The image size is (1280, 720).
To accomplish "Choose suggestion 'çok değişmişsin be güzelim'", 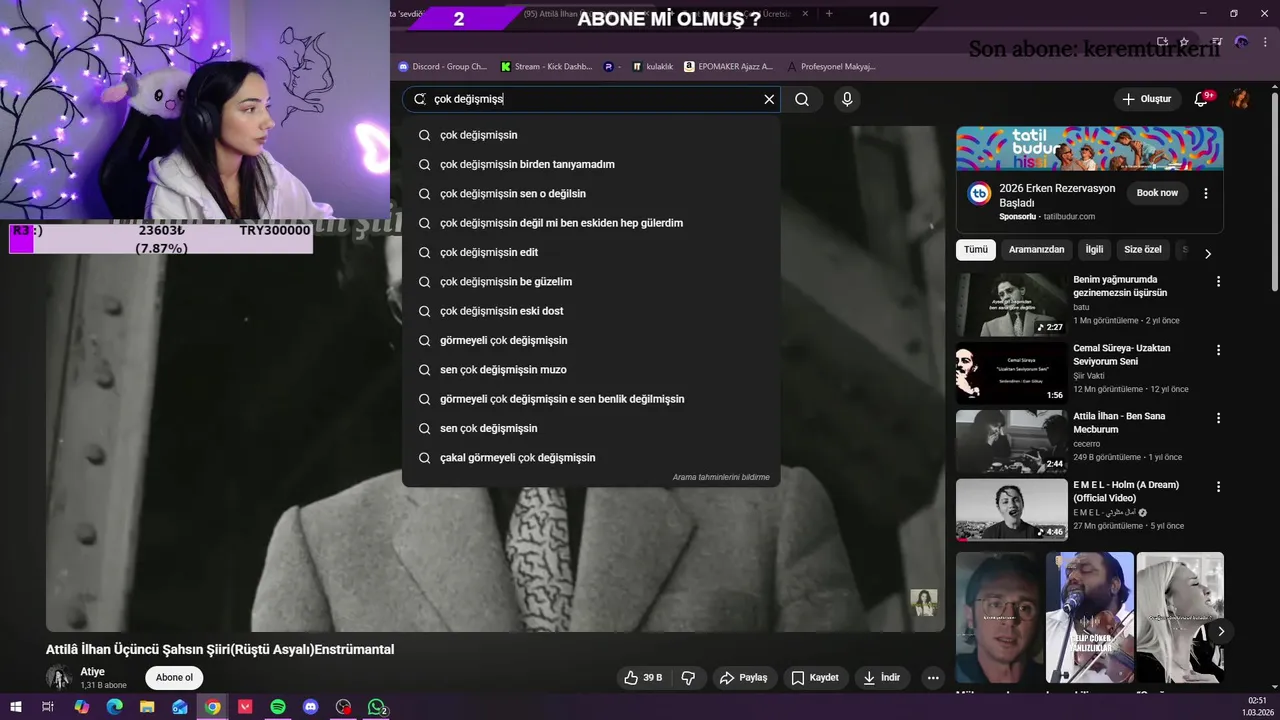I will point(591,282).
